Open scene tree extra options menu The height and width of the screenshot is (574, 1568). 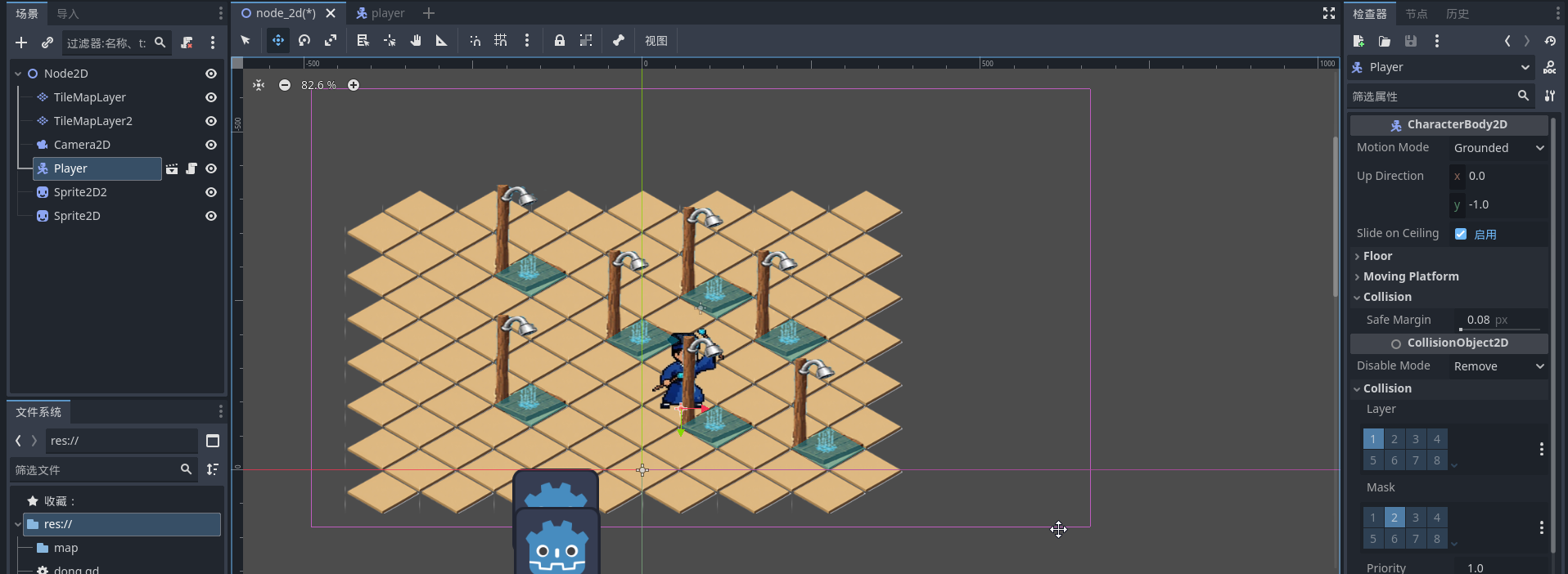(213, 43)
